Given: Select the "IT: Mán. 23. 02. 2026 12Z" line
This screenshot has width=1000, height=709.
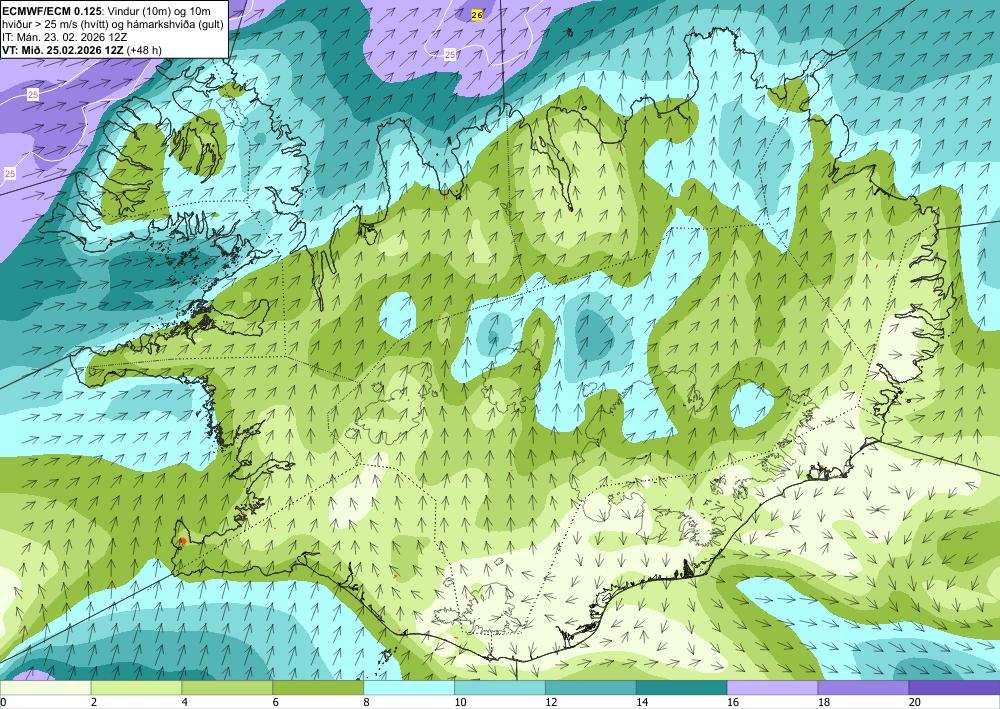Looking at the screenshot, I should (x=65, y=36).
